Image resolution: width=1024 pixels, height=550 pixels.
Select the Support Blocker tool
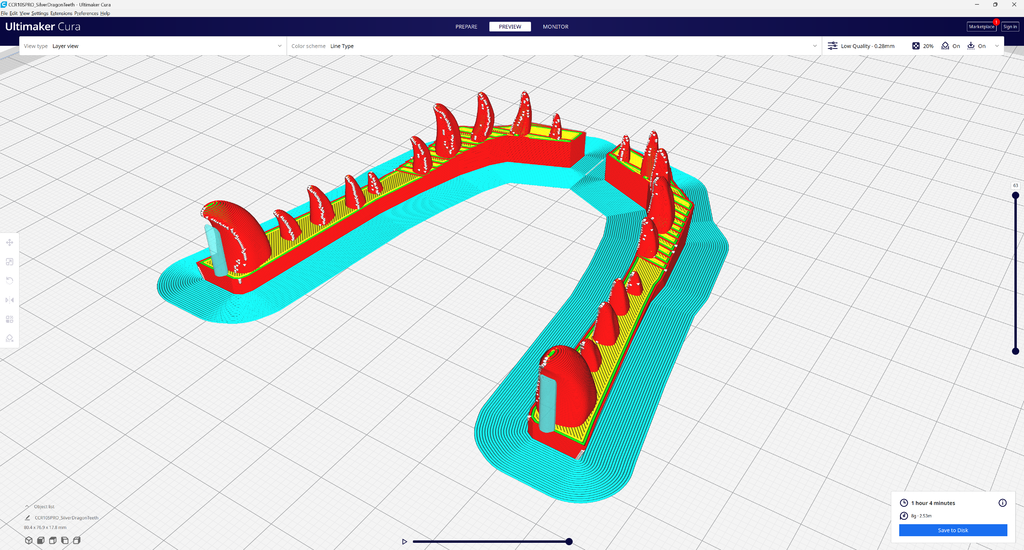tap(9, 338)
